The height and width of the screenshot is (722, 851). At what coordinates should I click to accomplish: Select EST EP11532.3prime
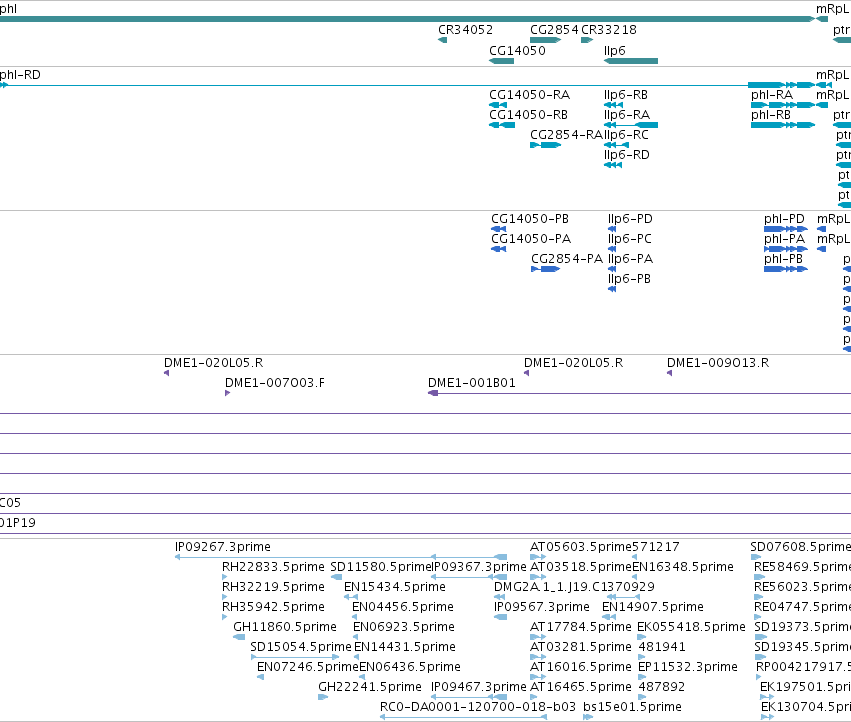pyautogui.click(x=642, y=677)
